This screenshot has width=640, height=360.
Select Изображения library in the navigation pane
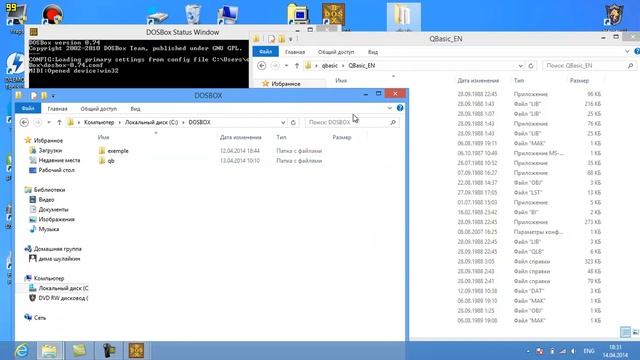[56, 219]
